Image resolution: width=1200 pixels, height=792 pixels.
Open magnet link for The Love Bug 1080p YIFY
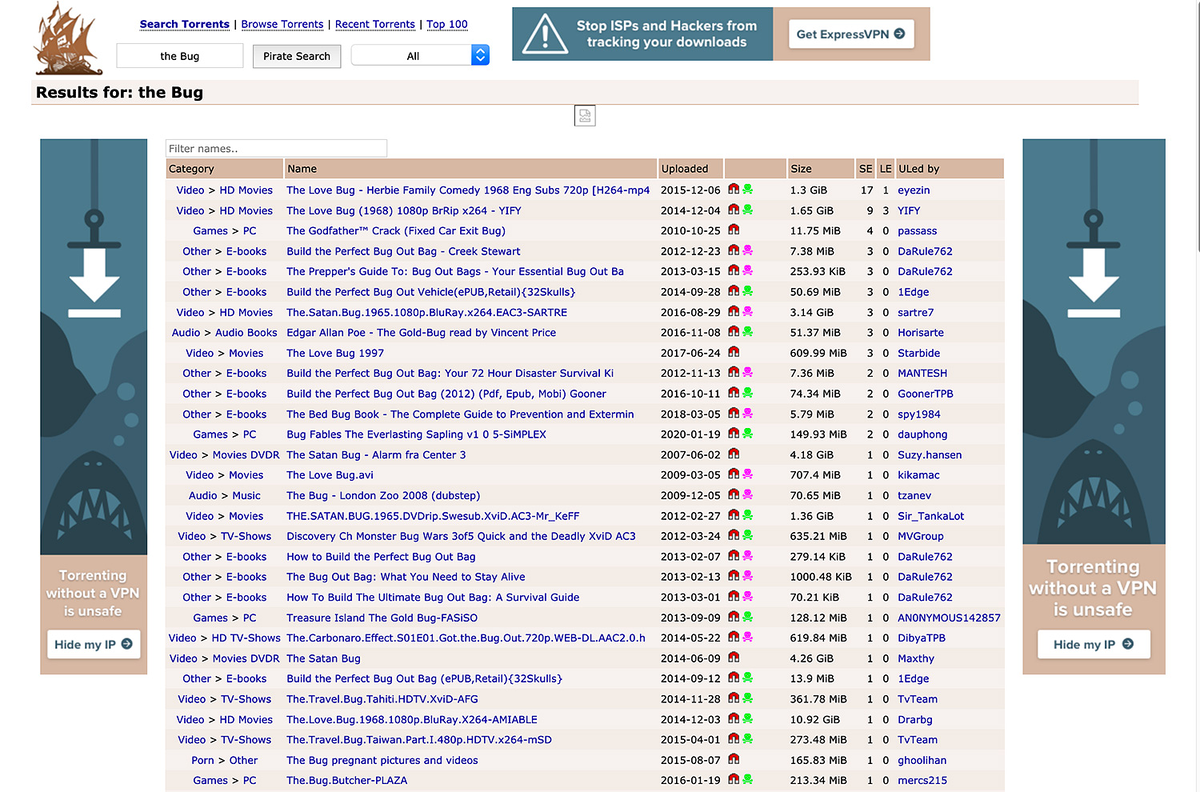[733, 210]
